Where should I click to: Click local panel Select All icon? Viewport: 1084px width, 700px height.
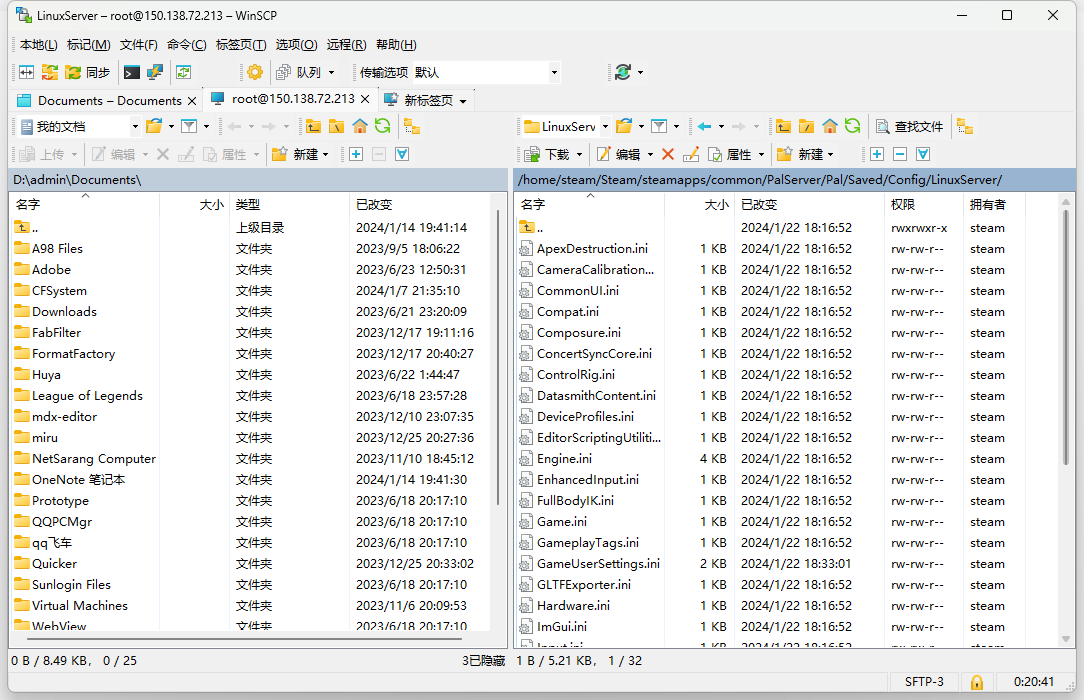pyautogui.click(x=402, y=155)
